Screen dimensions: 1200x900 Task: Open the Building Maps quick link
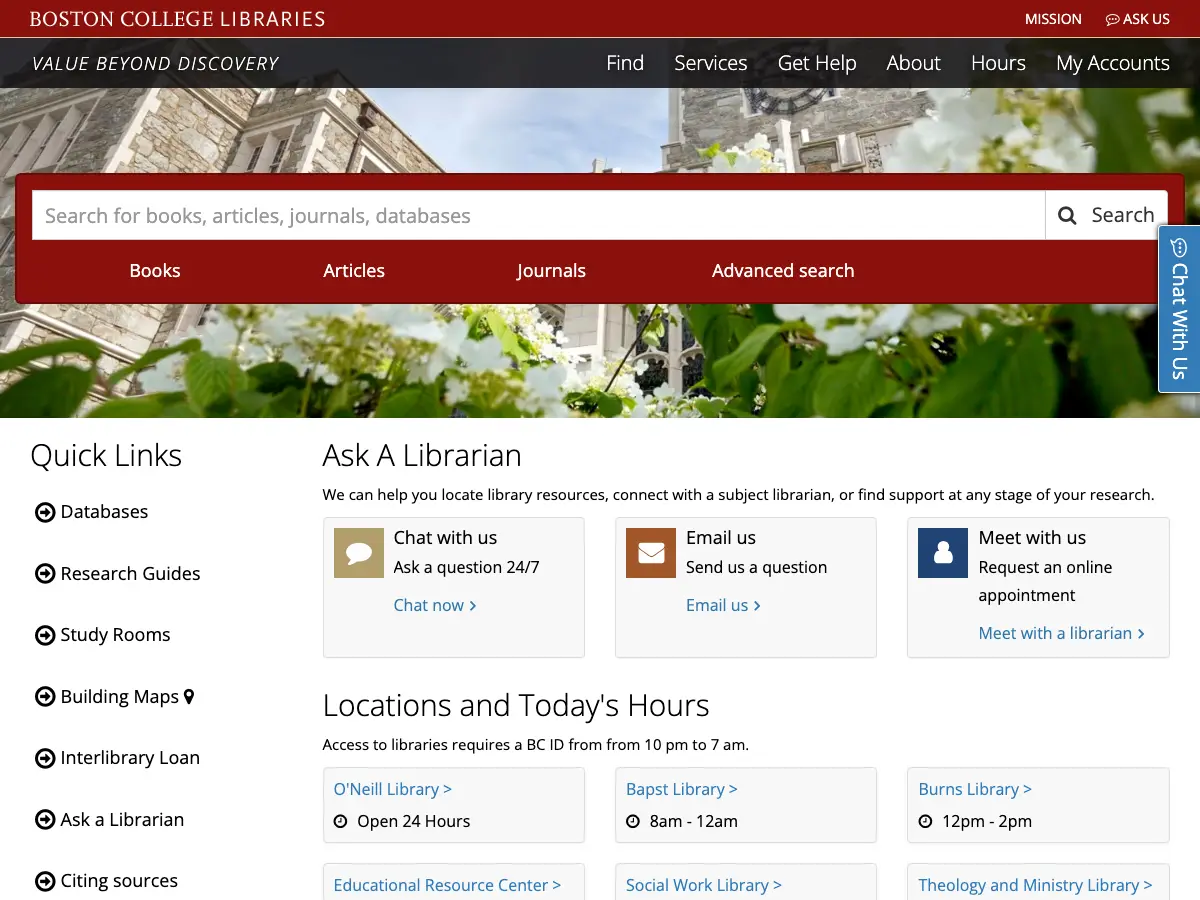[x=119, y=697]
